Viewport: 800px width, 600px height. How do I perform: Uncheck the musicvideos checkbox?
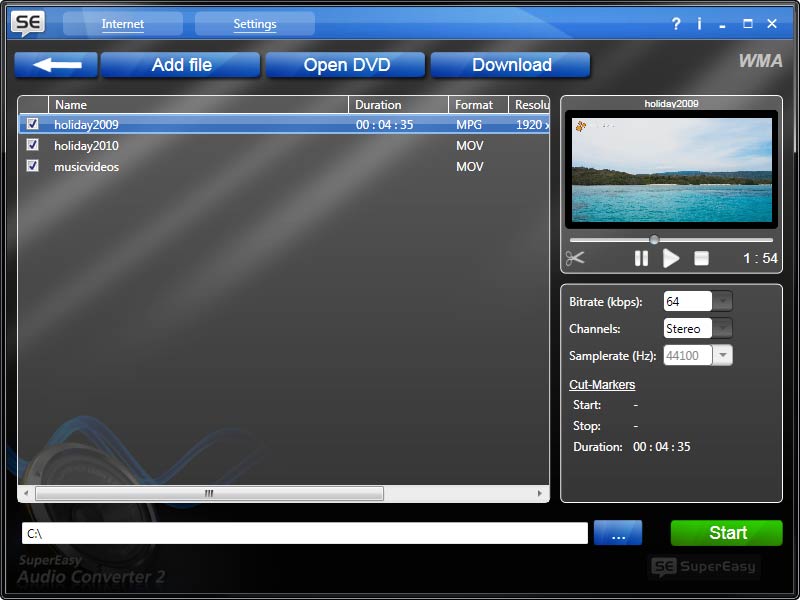tap(32, 166)
